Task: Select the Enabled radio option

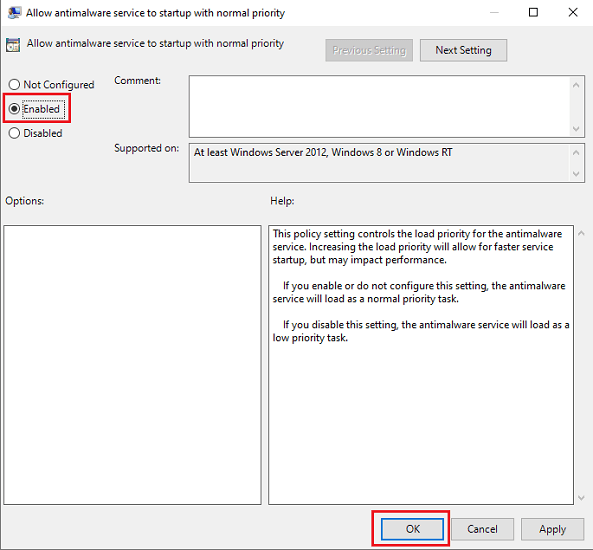Action: pyautogui.click(x=14, y=109)
